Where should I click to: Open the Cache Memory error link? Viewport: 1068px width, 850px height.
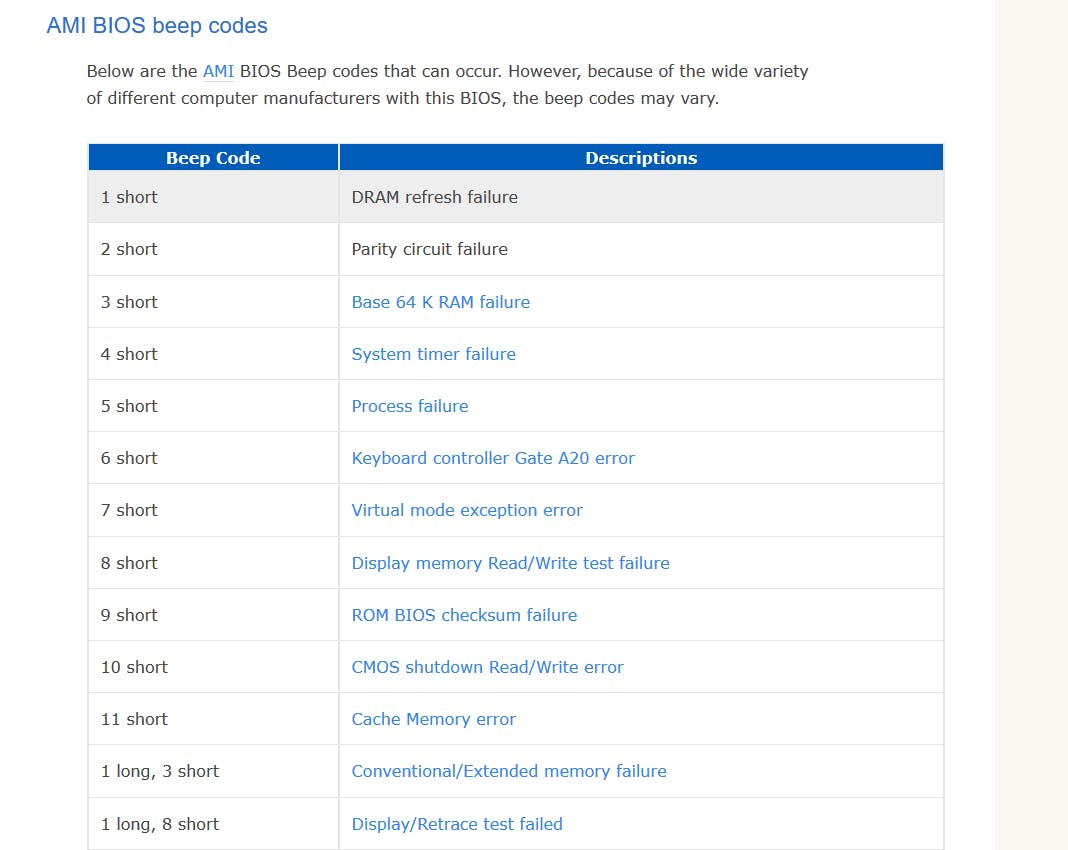click(433, 719)
